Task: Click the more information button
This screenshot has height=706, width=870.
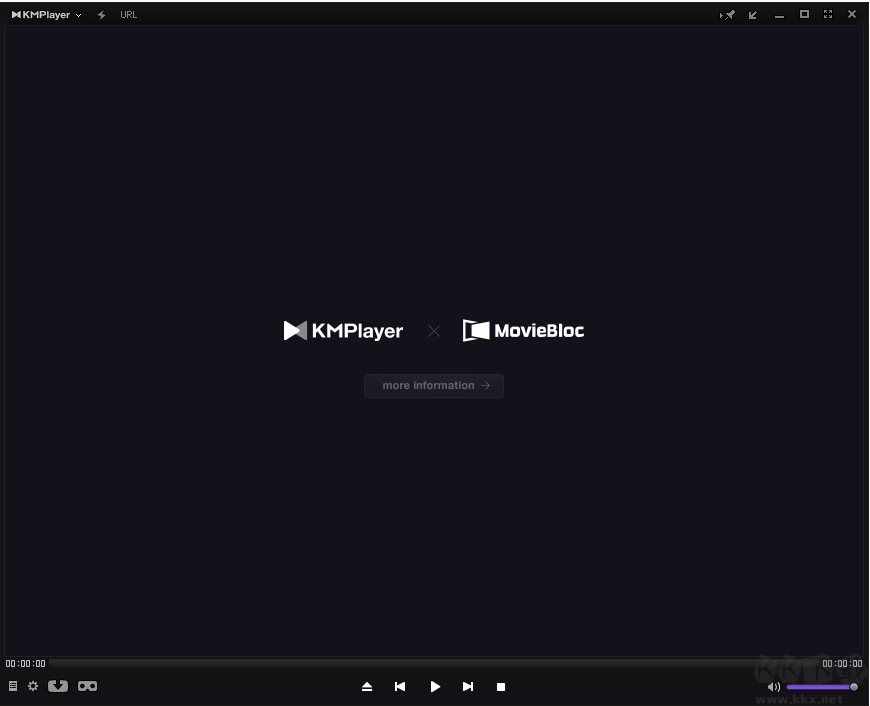Action: [x=434, y=385]
